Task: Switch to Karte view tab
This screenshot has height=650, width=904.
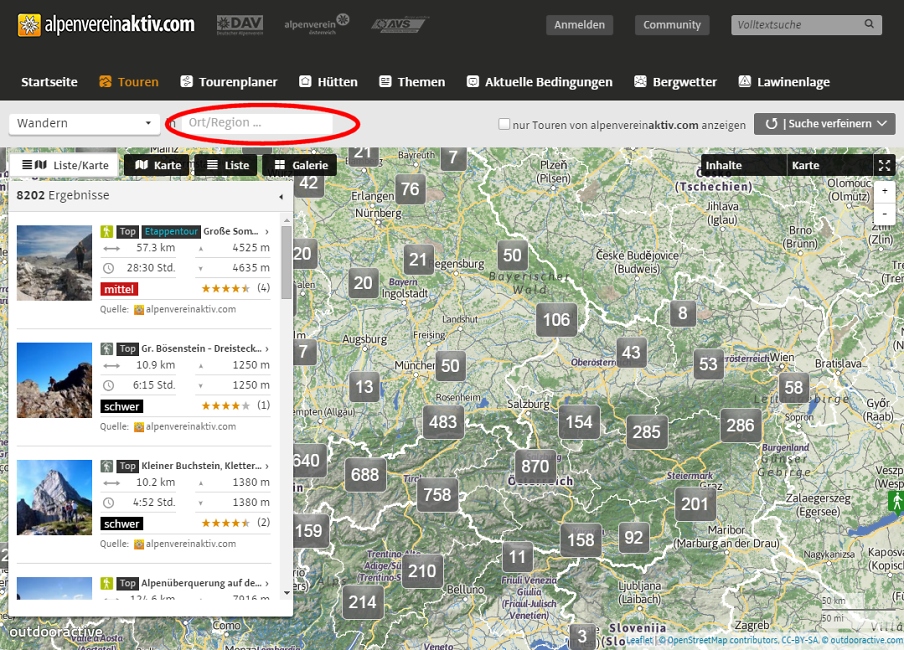Action: point(157,166)
